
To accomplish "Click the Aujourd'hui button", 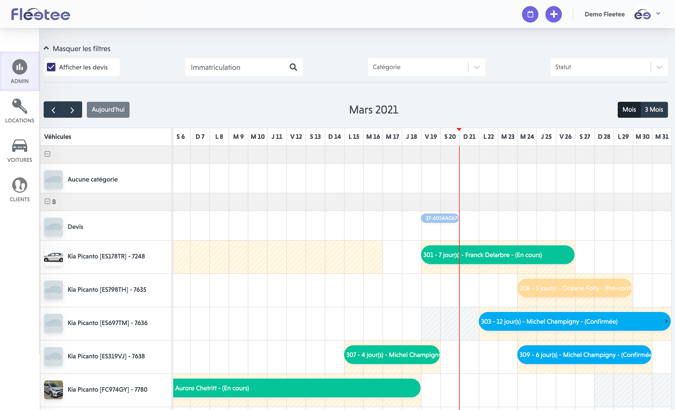I will (x=108, y=110).
